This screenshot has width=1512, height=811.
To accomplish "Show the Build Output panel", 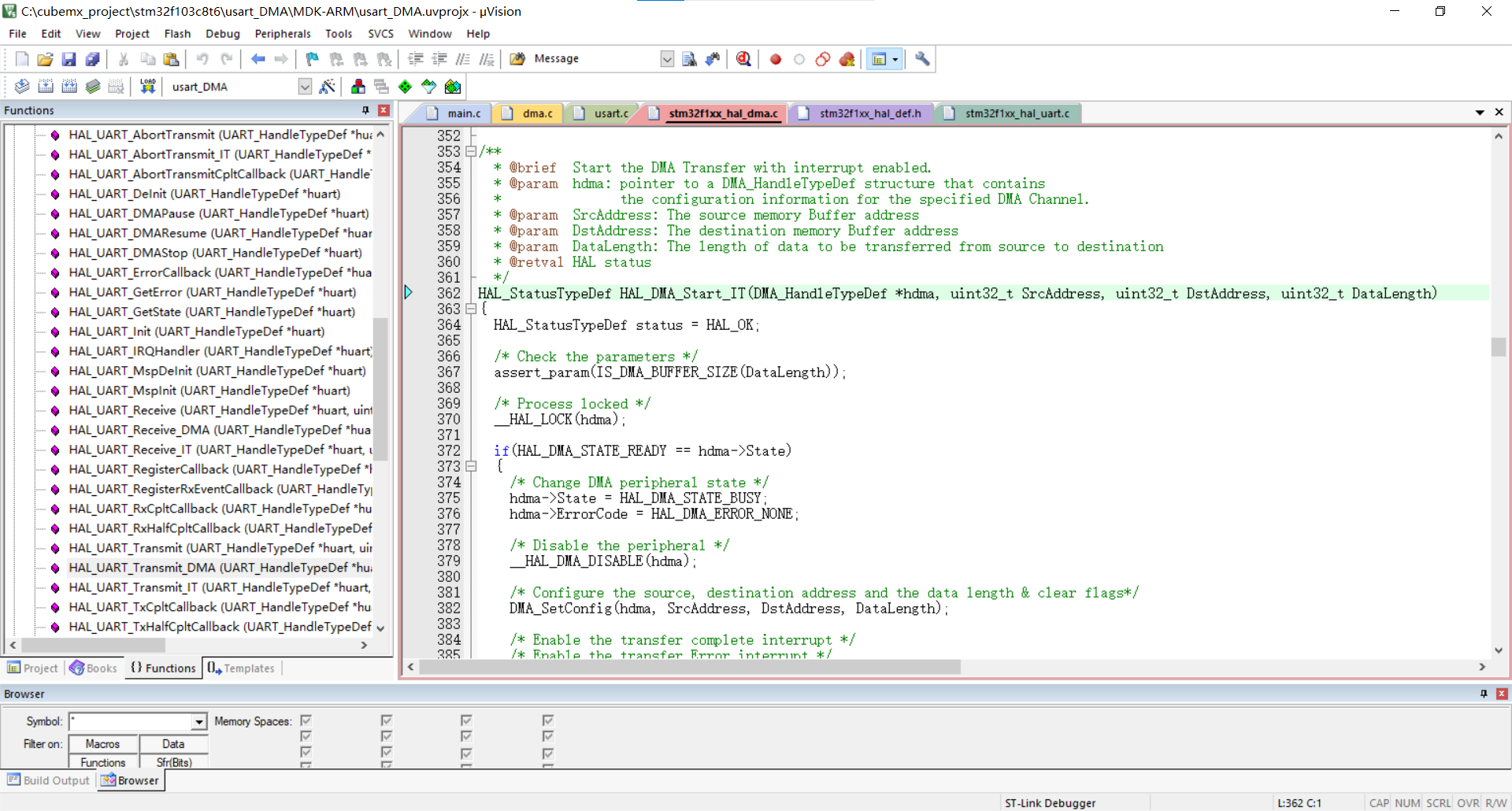I will (x=48, y=780).
